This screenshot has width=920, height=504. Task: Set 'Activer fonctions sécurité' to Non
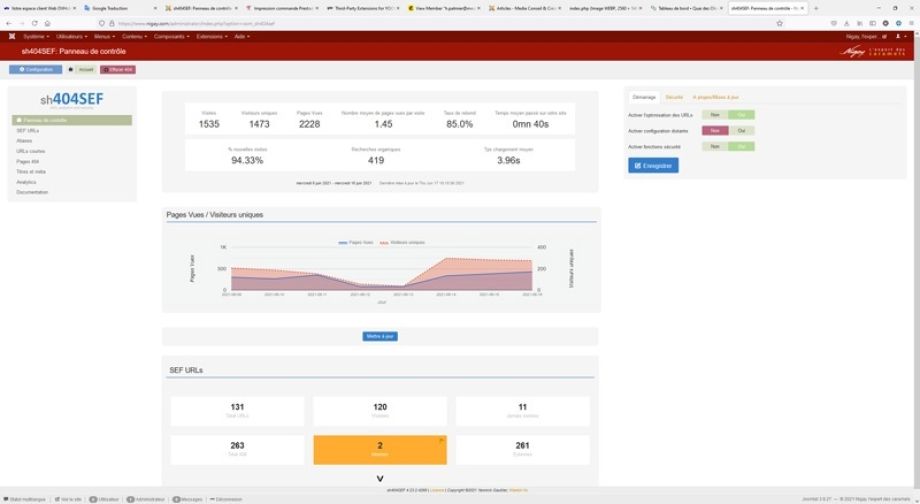(715, 147)
